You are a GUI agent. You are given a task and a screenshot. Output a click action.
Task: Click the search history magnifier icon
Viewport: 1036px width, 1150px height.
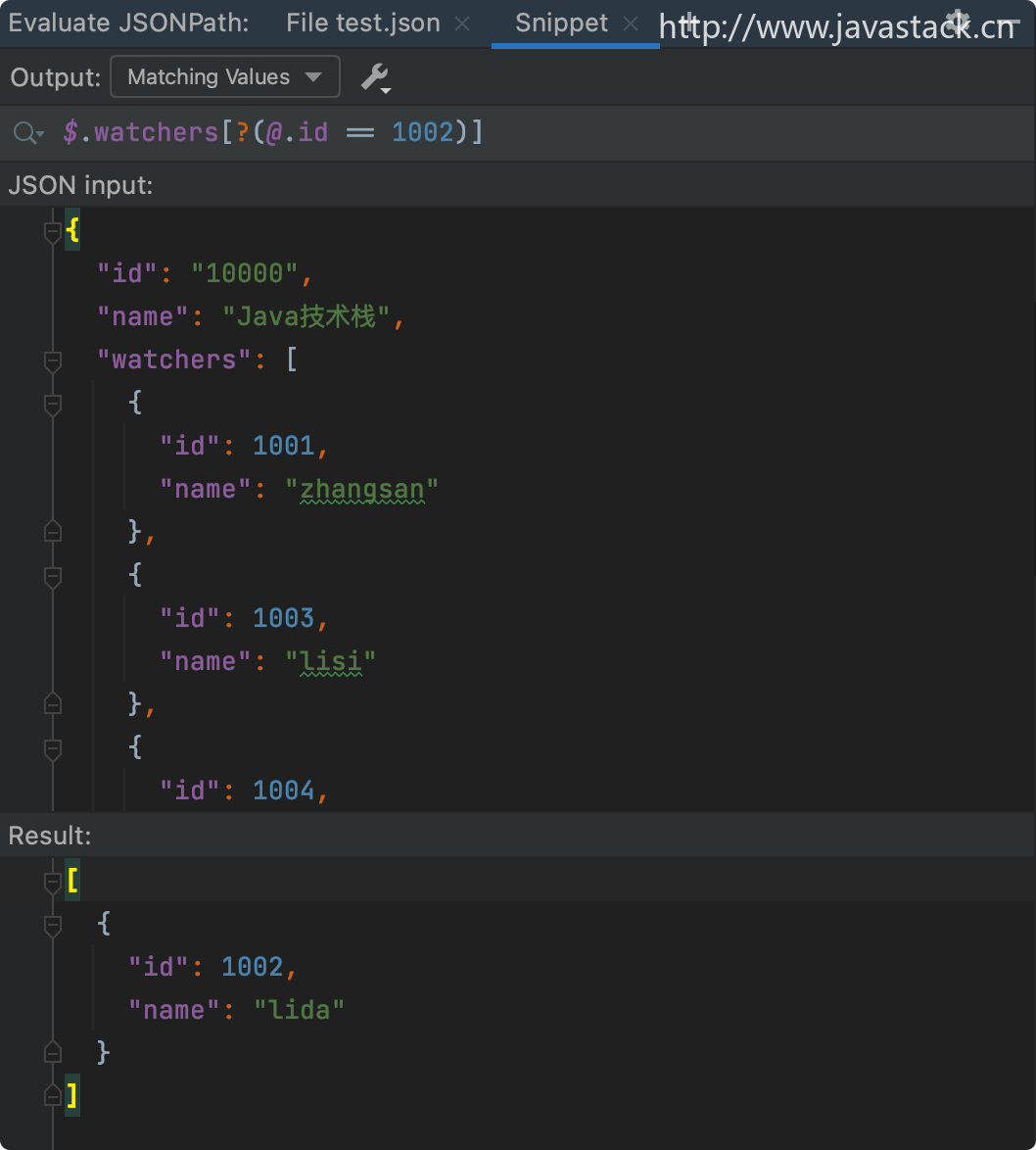click(28, 133)
